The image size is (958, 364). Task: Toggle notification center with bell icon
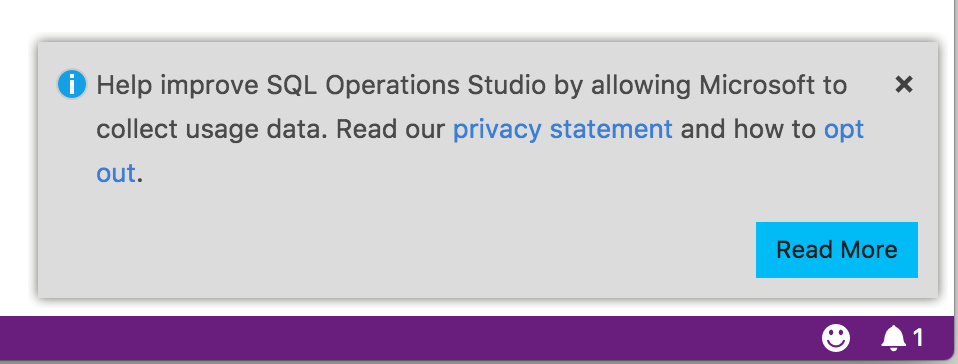(x=893, y=338)
